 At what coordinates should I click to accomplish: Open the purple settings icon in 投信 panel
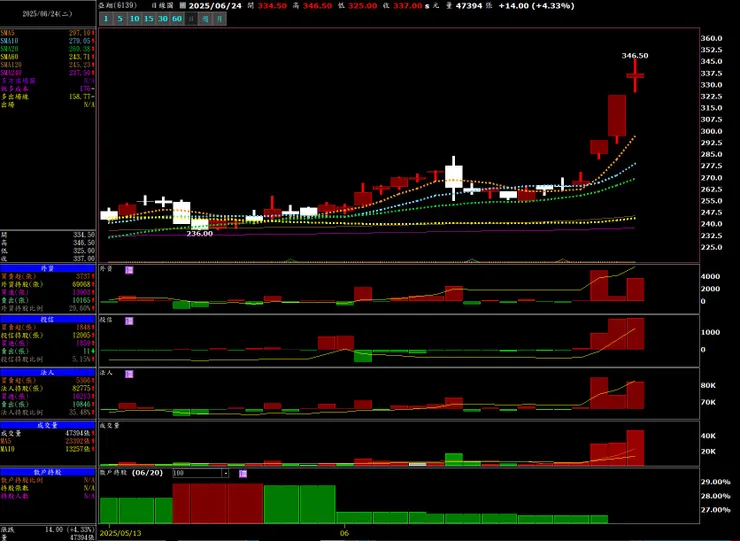pos(129,321)
